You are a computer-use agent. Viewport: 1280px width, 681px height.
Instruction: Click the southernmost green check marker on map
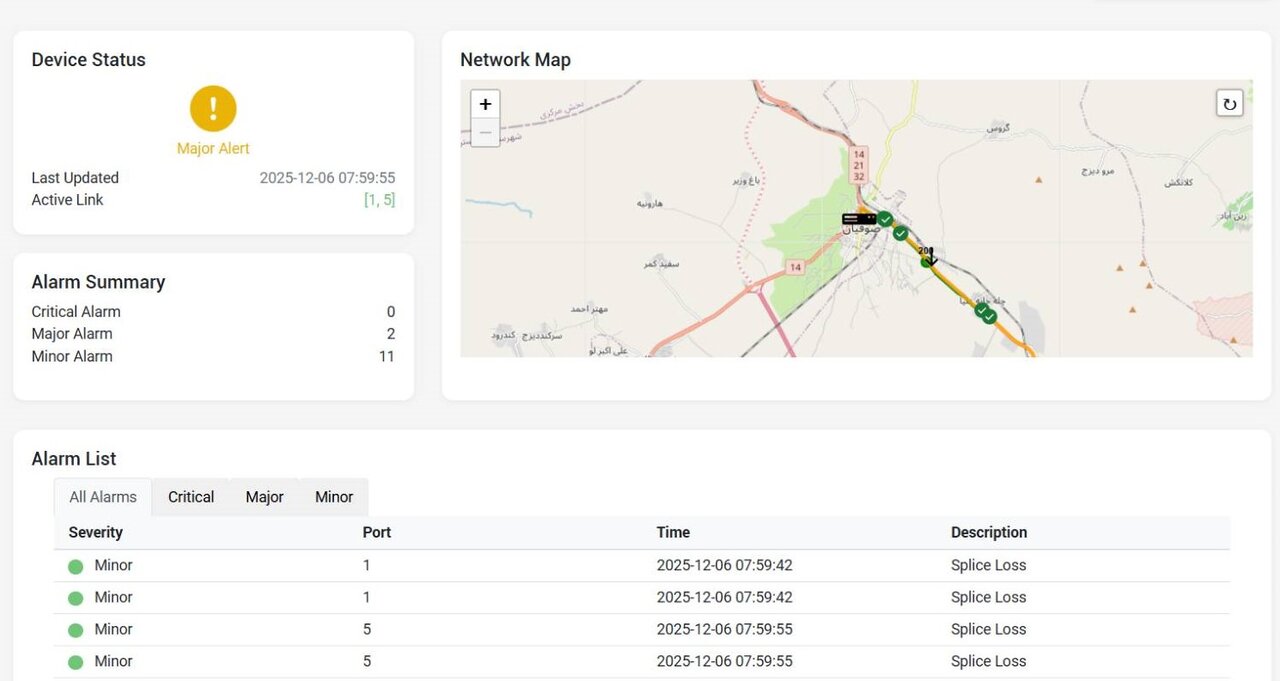pos(989,316)
